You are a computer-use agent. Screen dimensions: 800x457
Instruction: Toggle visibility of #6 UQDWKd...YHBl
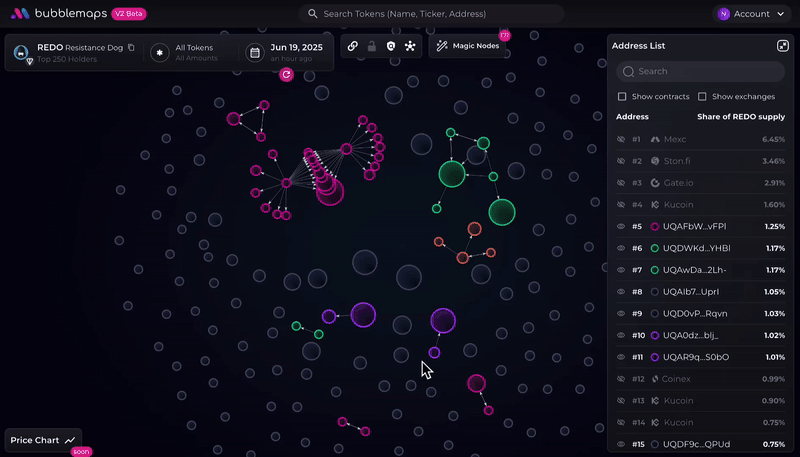pos(621,248)
